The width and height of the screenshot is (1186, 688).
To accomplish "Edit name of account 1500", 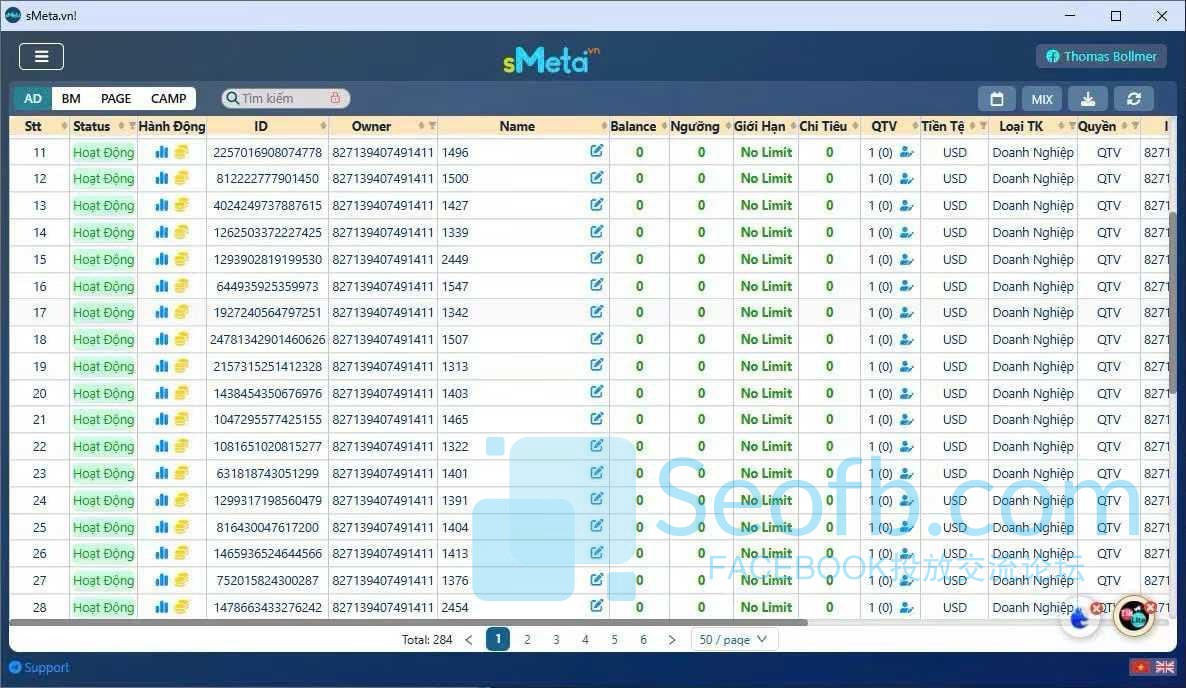I will coord(597,178).
